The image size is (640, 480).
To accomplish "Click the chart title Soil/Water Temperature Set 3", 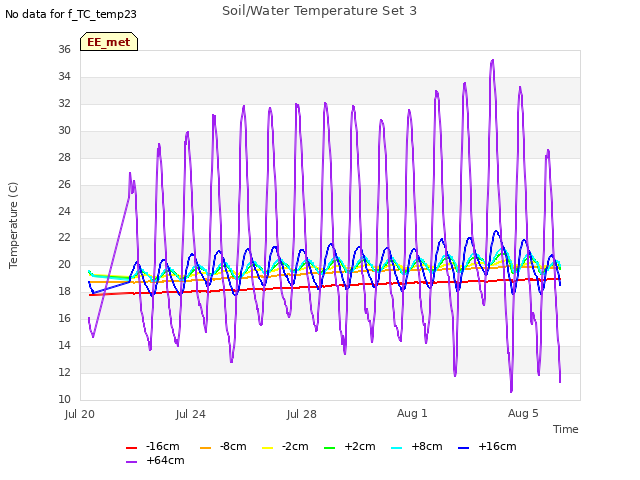I will 319,11.
